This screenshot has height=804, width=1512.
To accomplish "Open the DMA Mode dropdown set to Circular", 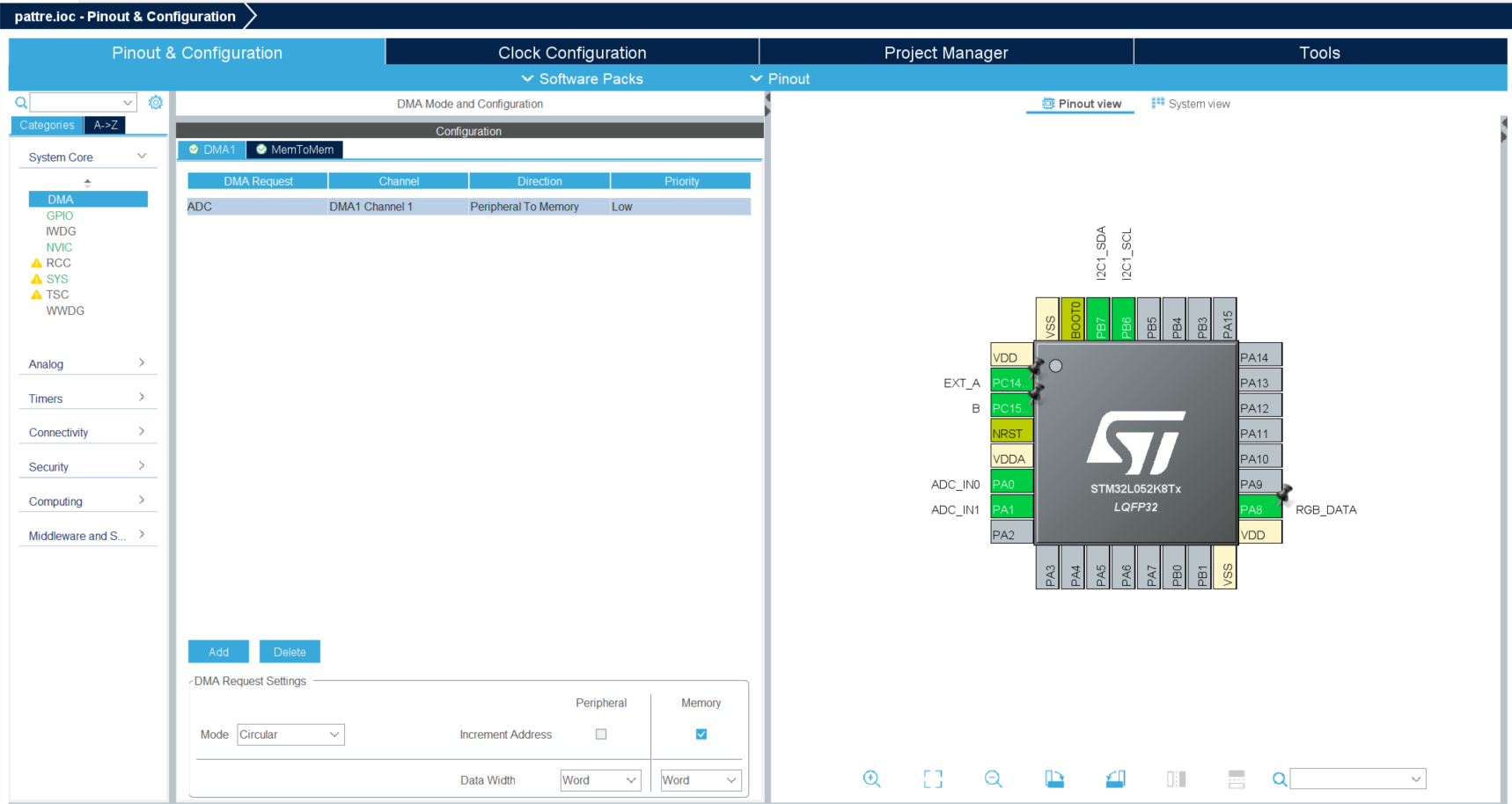I will (x=290, y=734).
